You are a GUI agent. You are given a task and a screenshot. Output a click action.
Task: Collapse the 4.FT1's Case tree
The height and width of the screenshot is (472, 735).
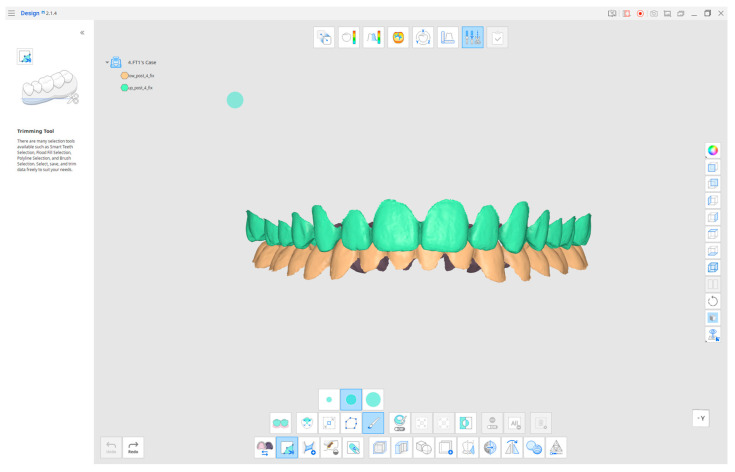click(107, 62)
